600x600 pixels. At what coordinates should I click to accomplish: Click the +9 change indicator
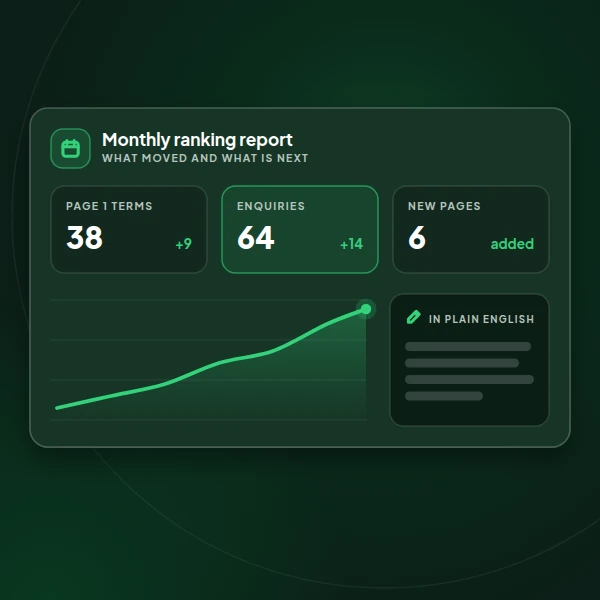(x=184, y=244)
